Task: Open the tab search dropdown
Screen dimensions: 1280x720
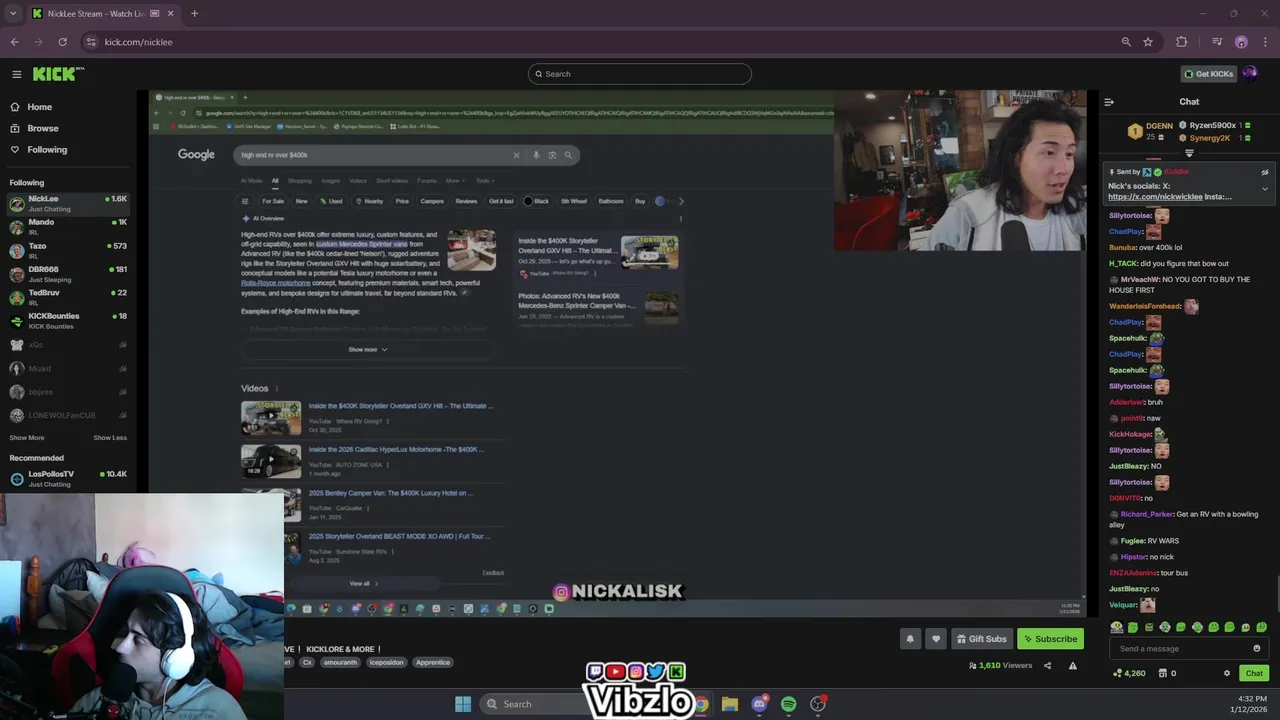Action: (13, 14)
